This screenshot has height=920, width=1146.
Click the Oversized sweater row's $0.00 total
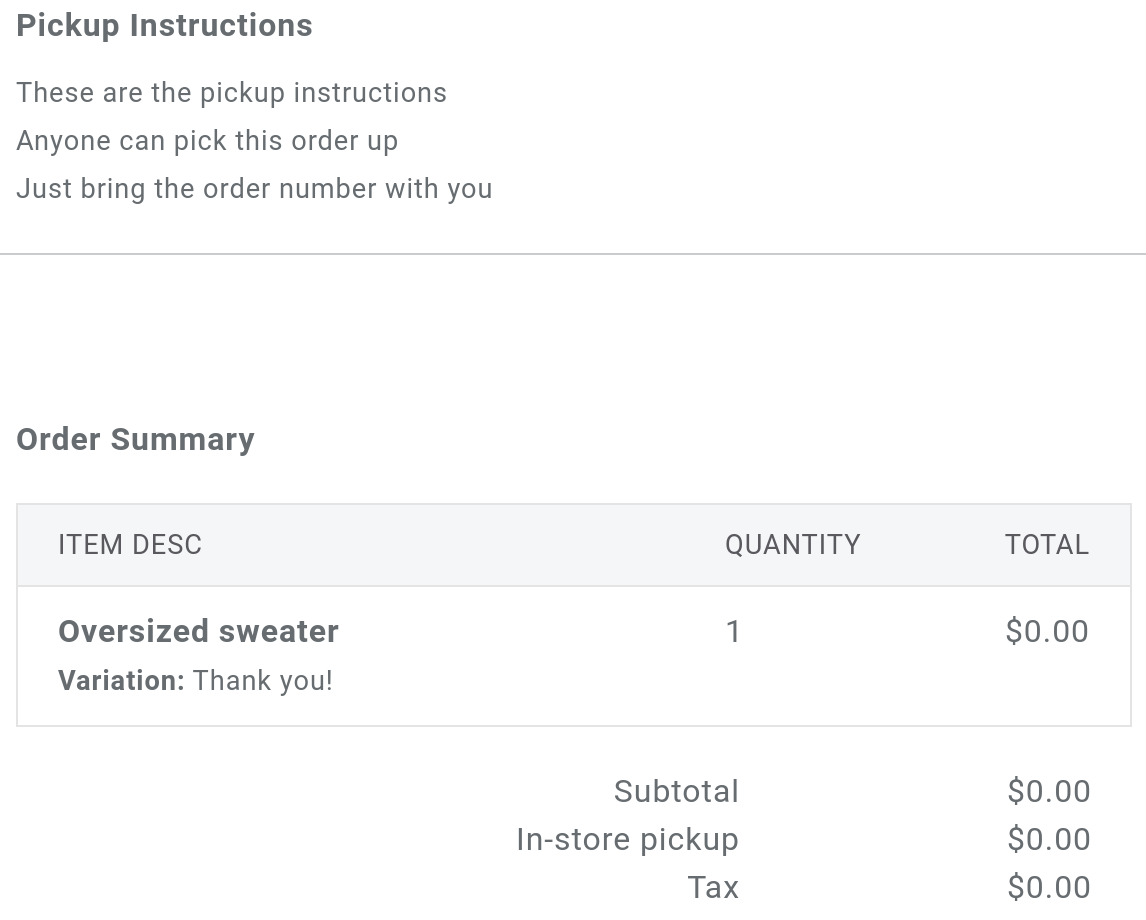[1046, 632]
